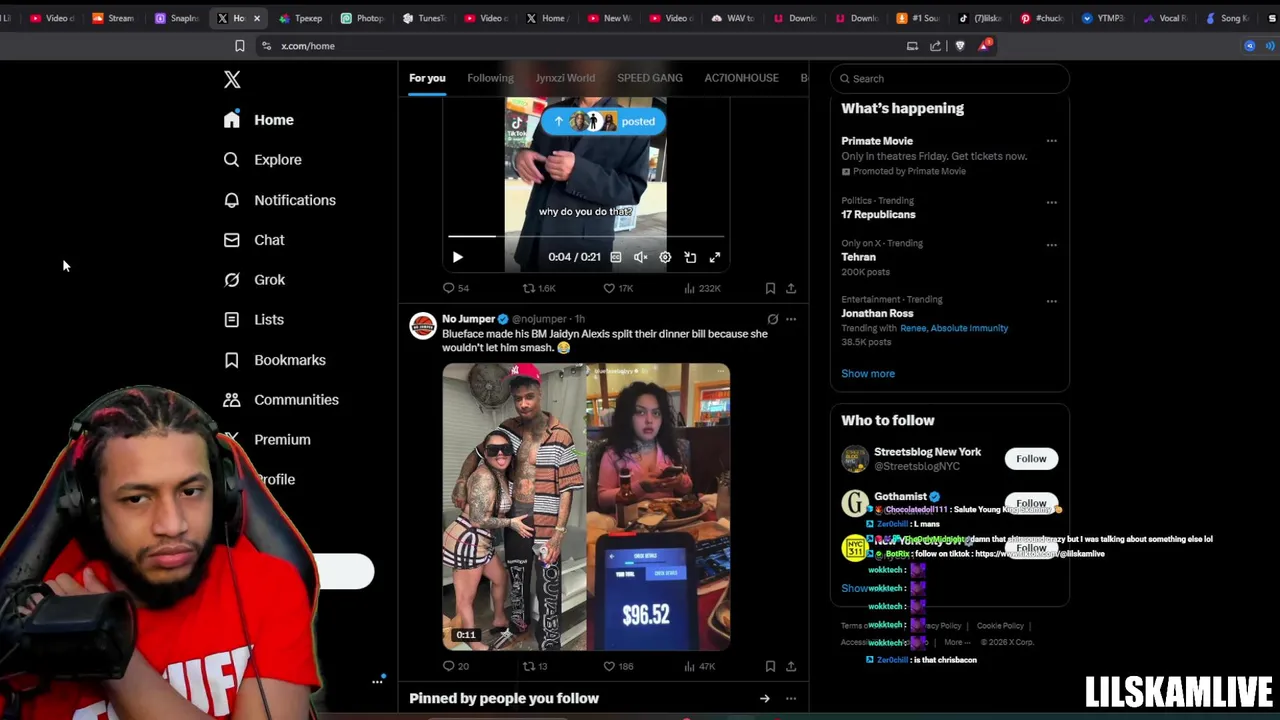The width and height of the screenshot is (1280, 720).
Task: Open site settings icon by the URL
Action: pyautogui.click(x=266, y=46)
